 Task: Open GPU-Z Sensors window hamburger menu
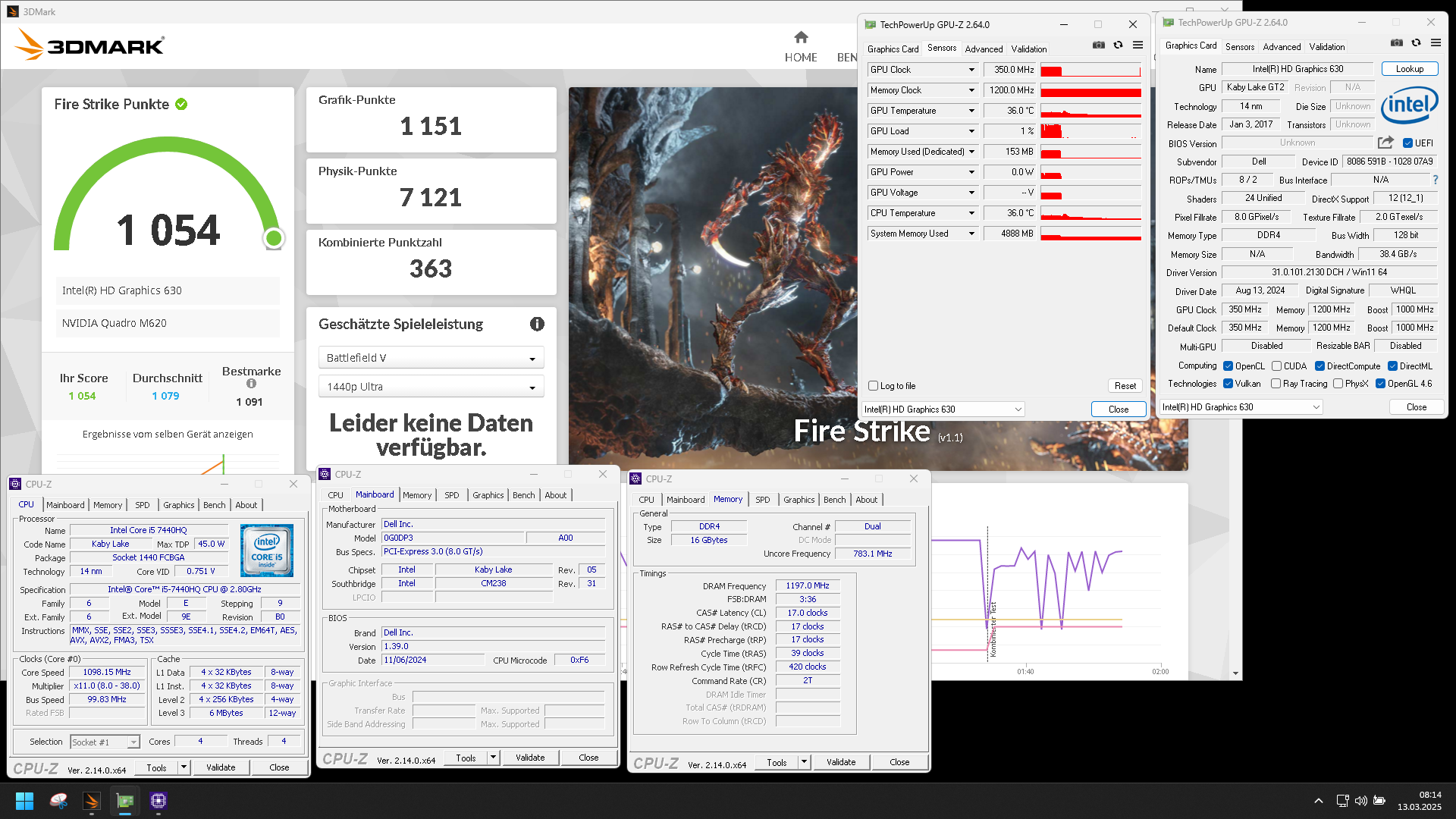click(x=1137, y=45)
